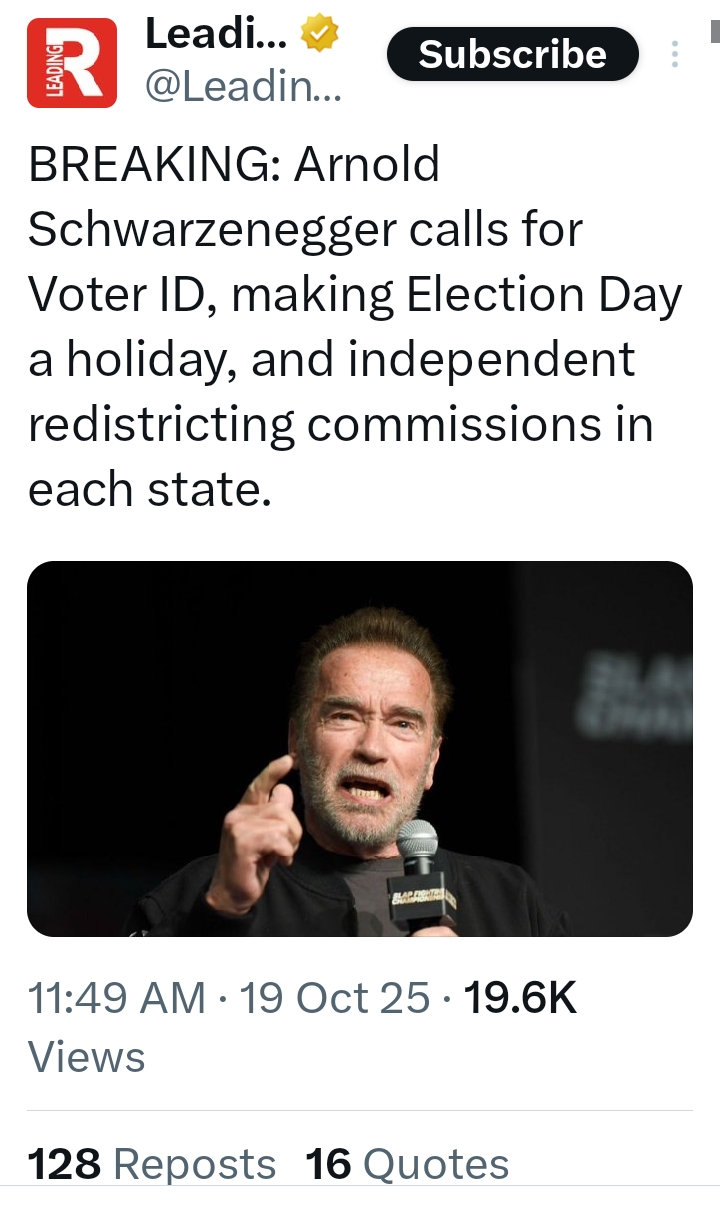Screen dimensions: 720x1219
Task: Tap the account display name "Leadi..."
Action: 217,36
